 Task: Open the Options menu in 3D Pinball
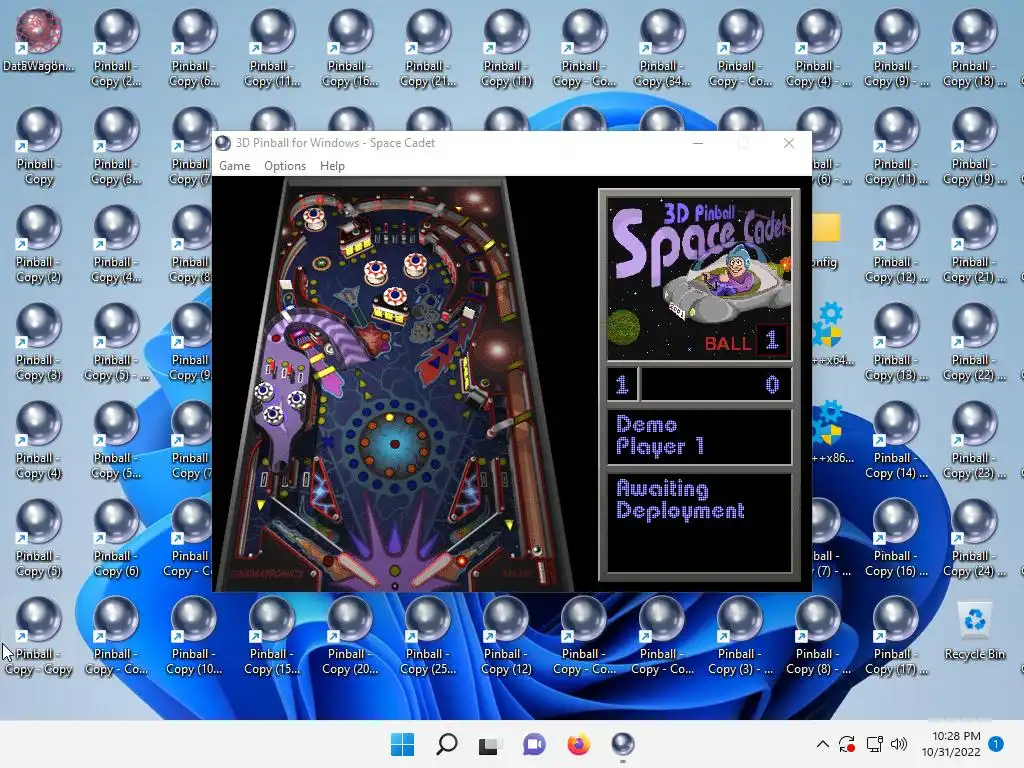pyautogui.click(x=285, y=166)
